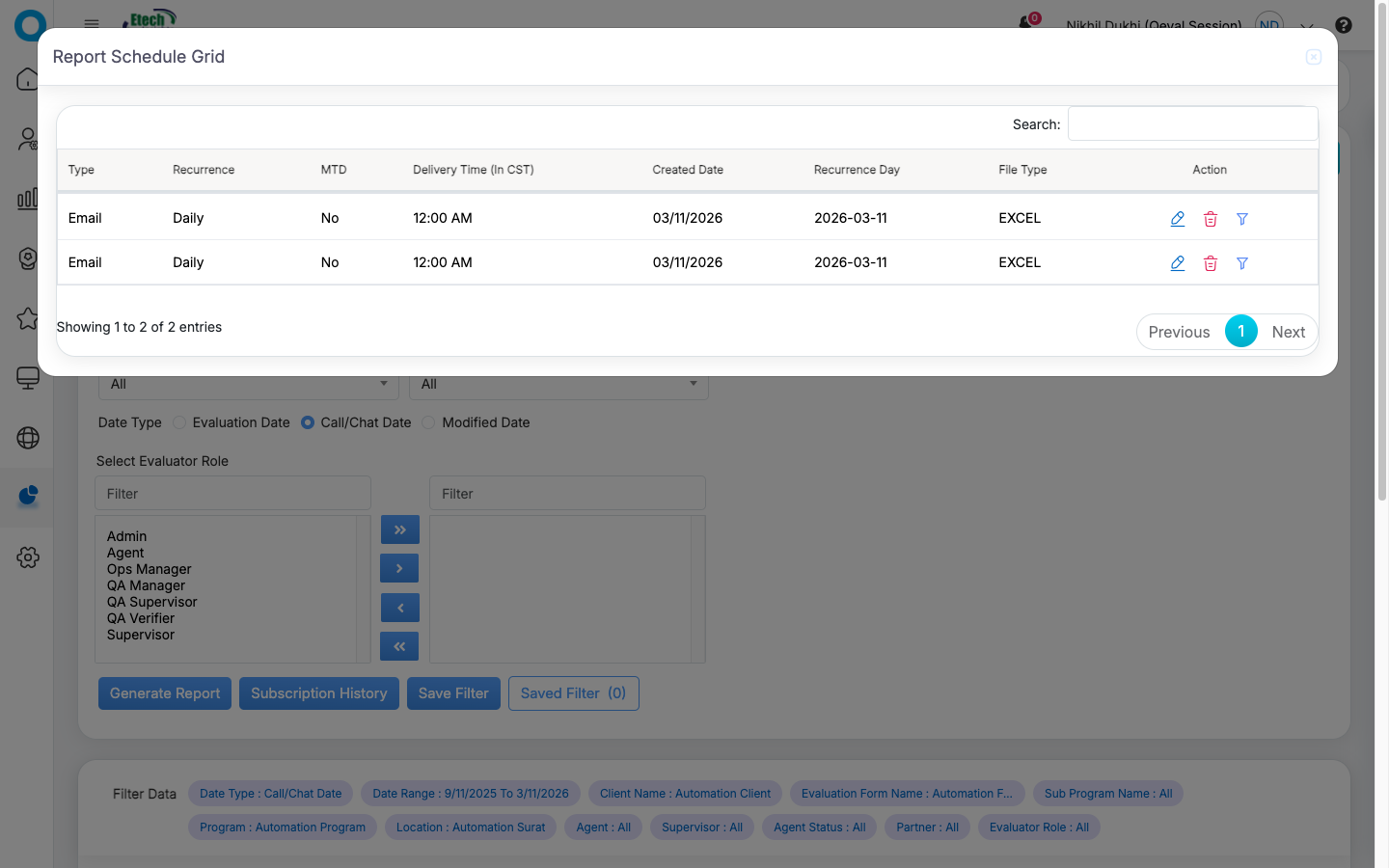
Task: Click the Subscription History button
Action: coord(318,693)
